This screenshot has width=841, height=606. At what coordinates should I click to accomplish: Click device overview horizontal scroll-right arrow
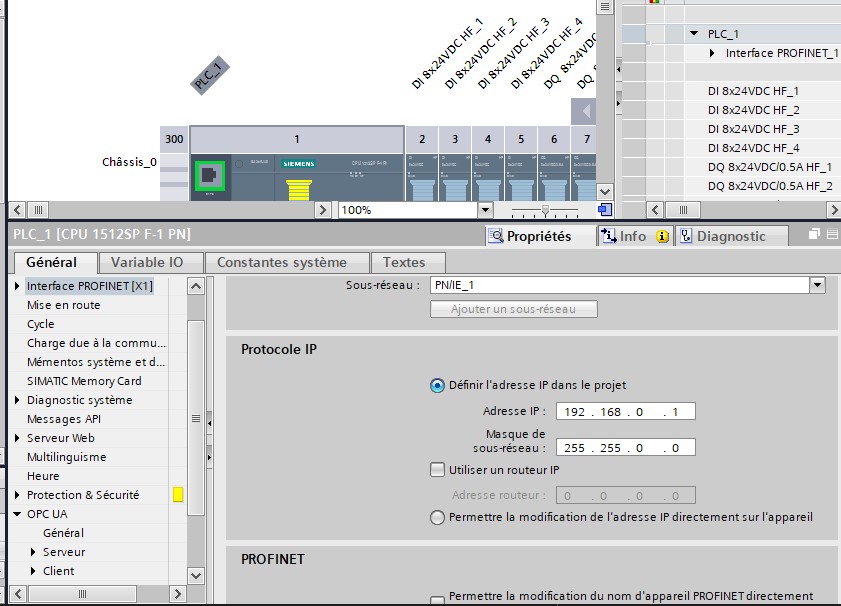coord(833,210)
